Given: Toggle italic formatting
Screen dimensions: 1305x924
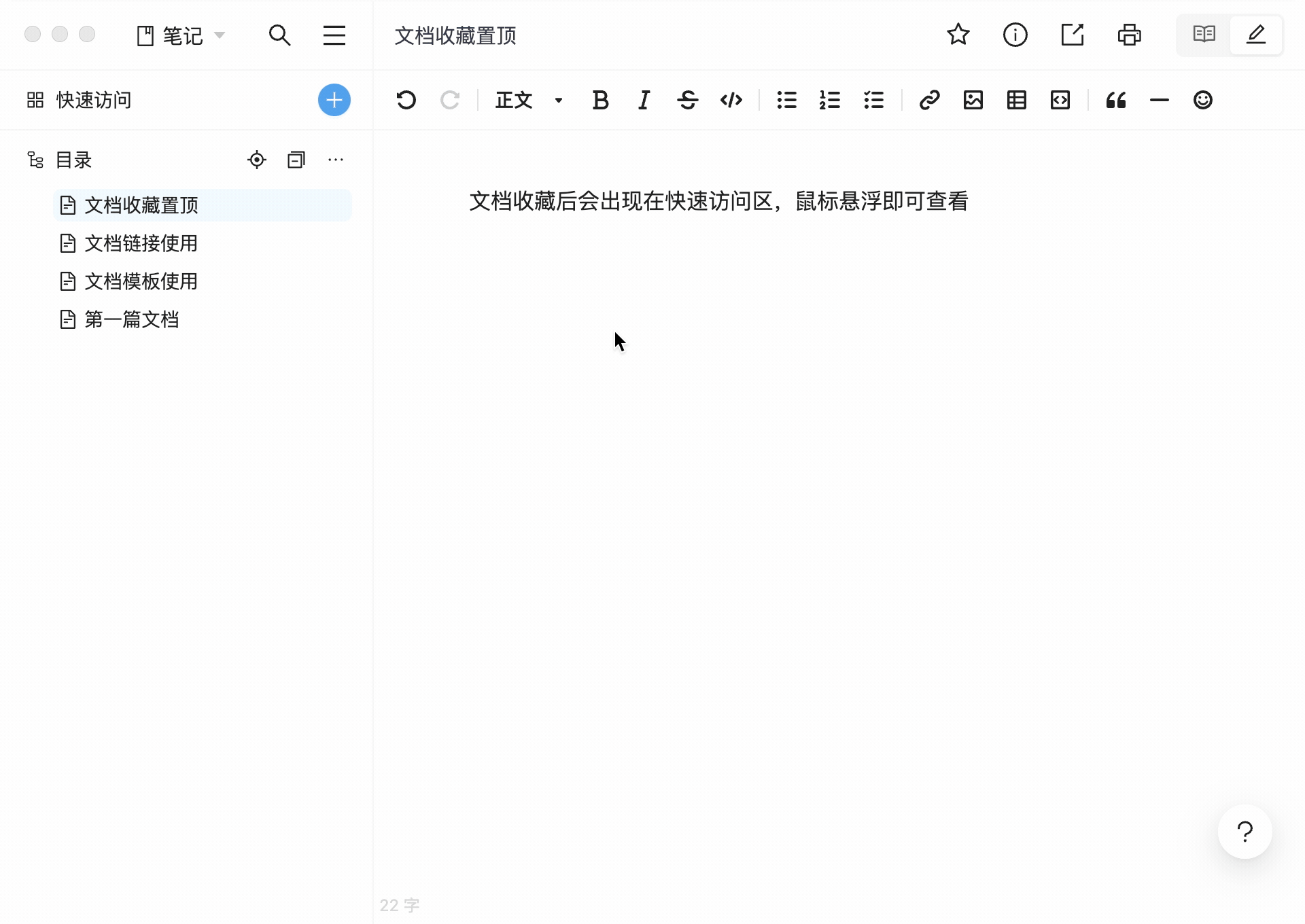Looking at the screenshot, I should point(644,100).
